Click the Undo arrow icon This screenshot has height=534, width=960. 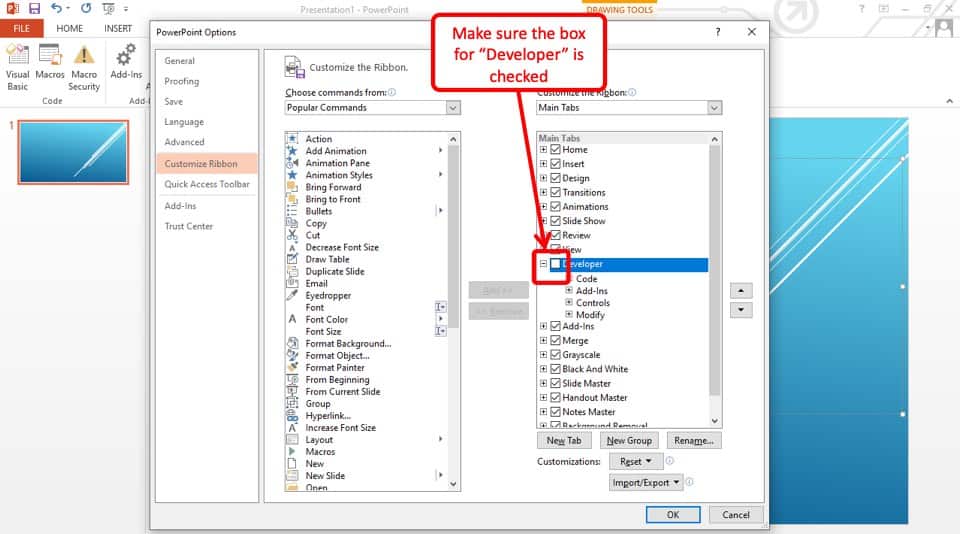56,9
